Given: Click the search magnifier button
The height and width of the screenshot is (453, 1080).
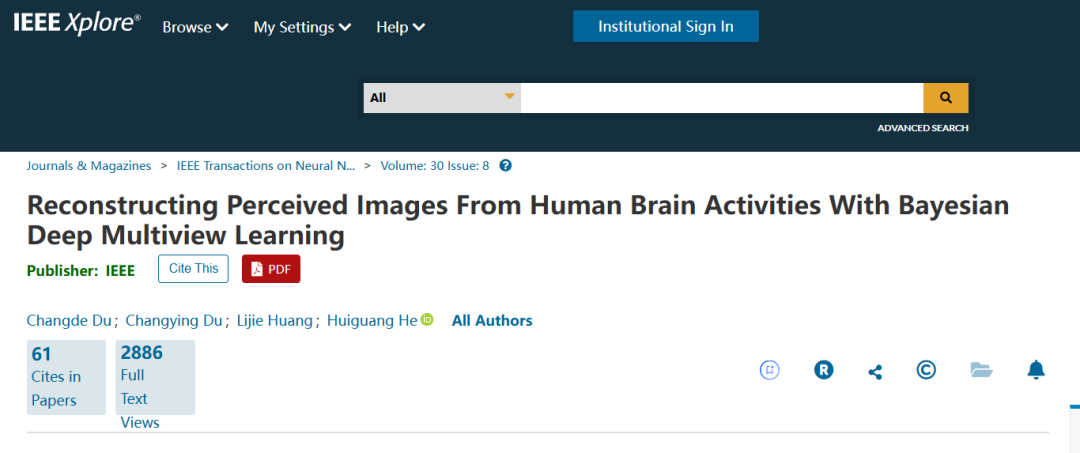Looking at the screenshot, I should tap(945, 98).
